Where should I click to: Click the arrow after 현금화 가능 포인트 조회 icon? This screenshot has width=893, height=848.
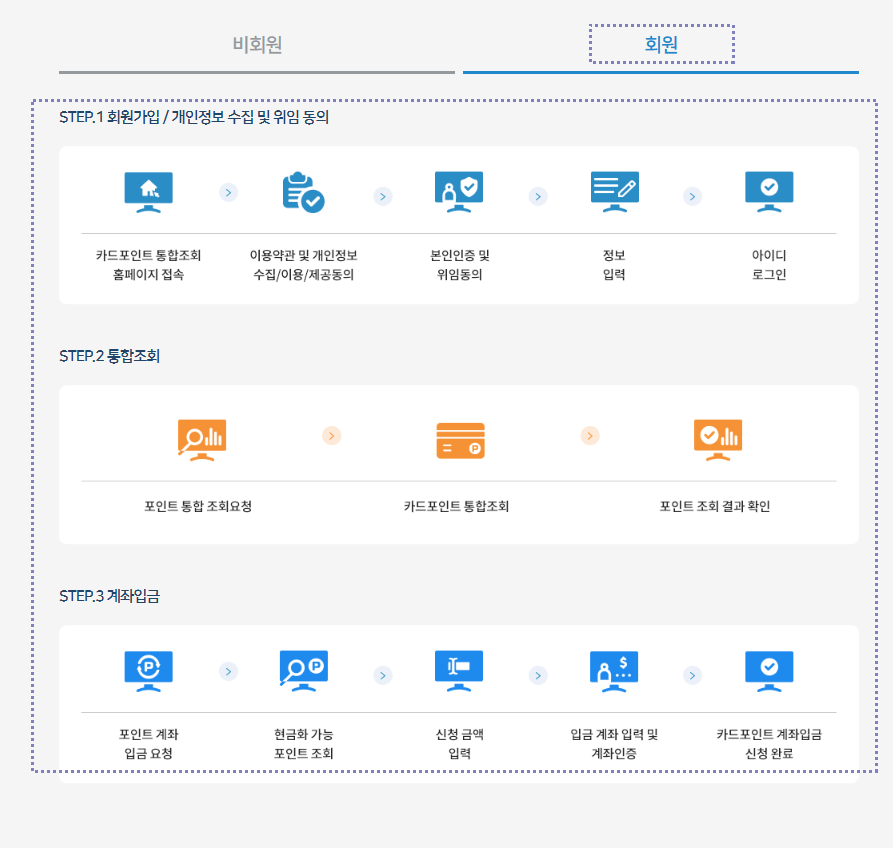click(383, 675)
